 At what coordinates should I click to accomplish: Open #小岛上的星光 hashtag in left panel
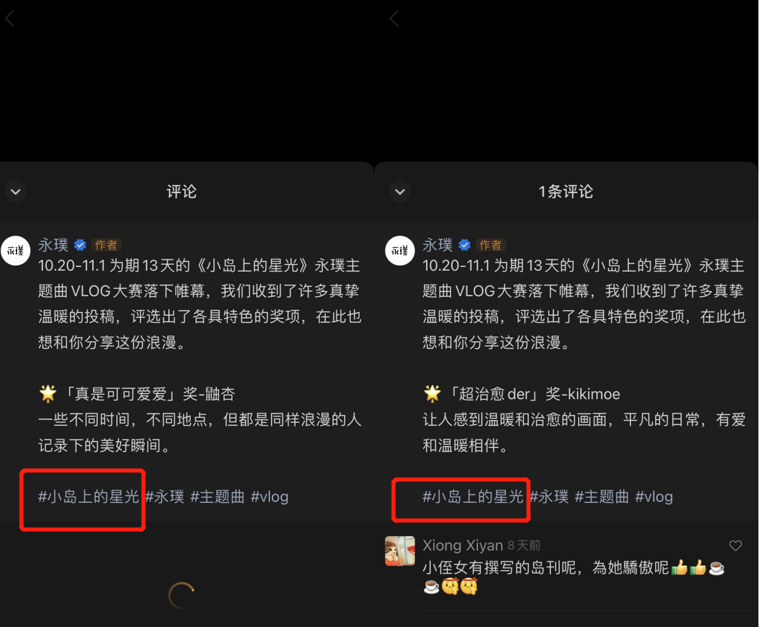89,497
